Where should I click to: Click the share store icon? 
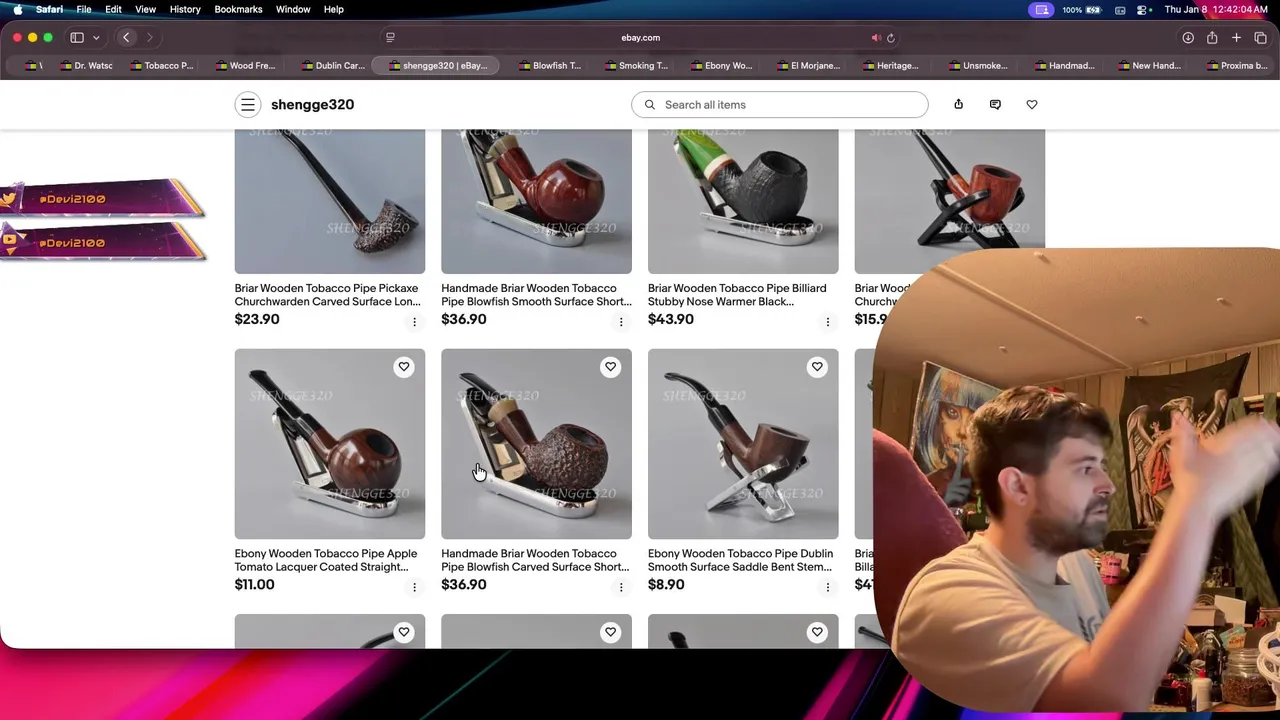coord(958,104)
